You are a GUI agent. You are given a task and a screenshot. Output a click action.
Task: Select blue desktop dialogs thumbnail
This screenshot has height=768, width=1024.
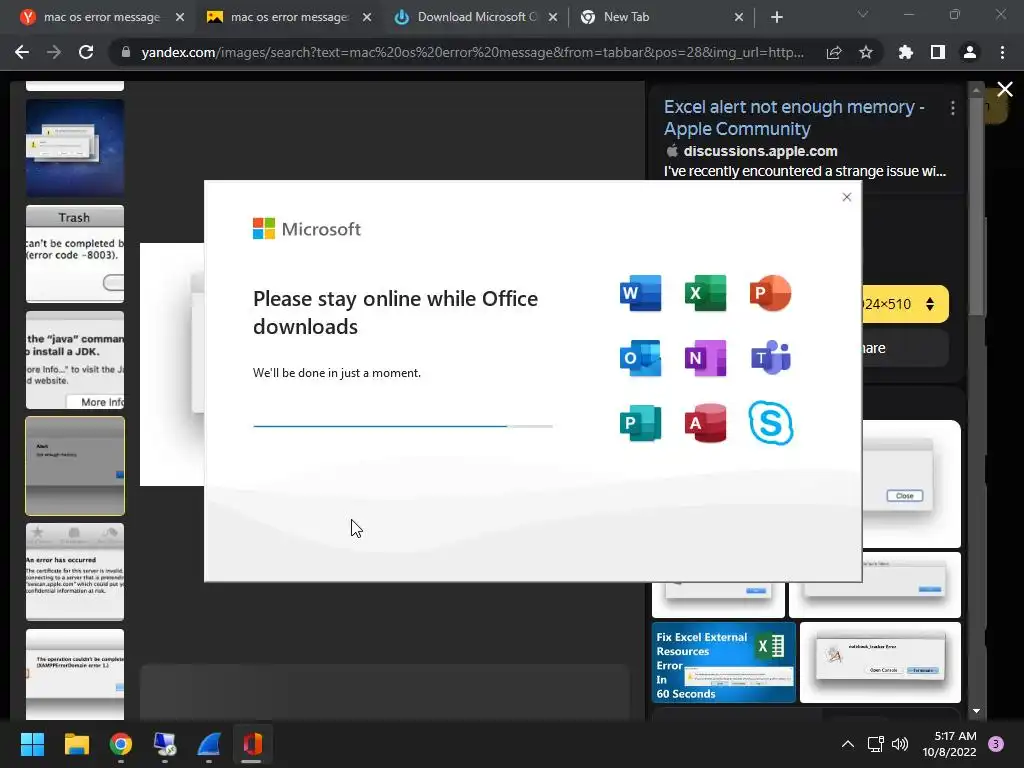click(x=75, y=148)
